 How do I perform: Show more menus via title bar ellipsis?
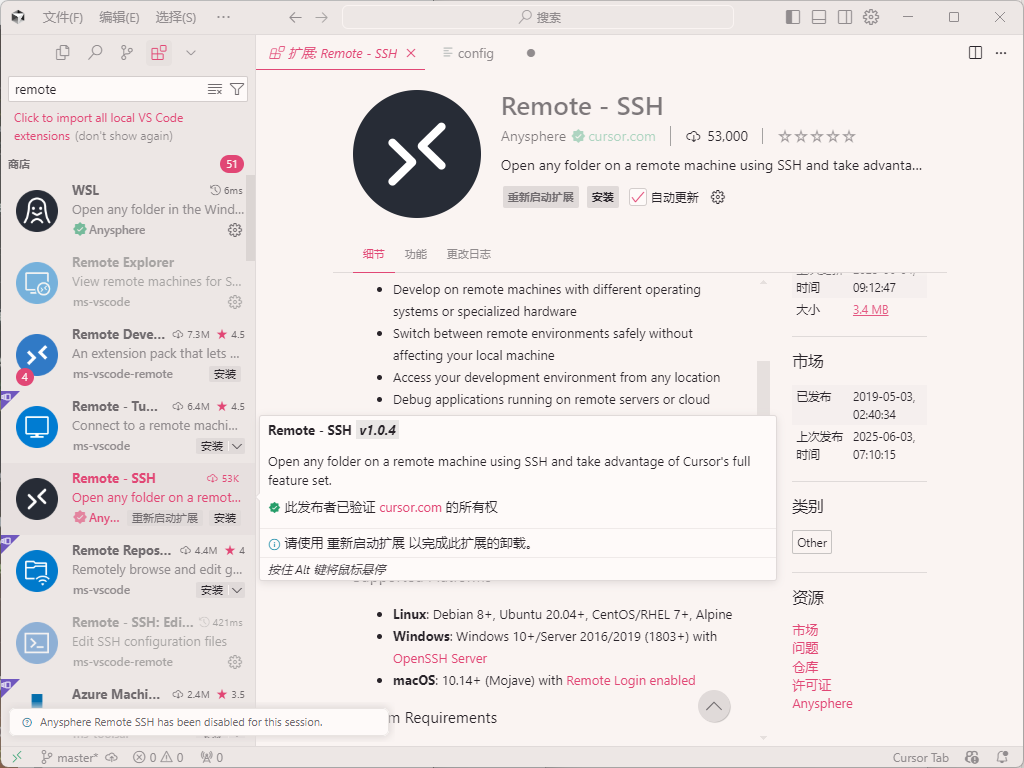tap(223, 17)
